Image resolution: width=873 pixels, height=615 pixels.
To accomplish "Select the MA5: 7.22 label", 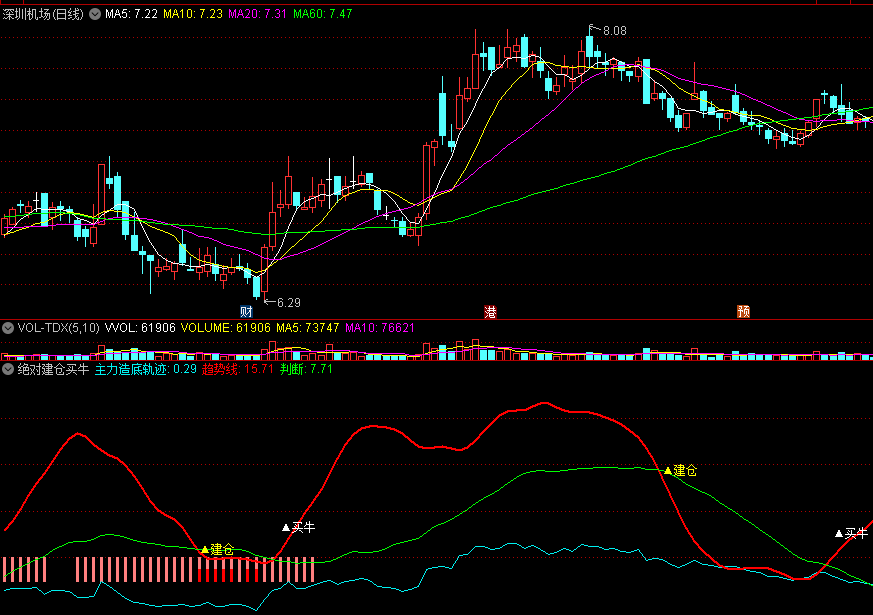I will pyautogui.click(x=131, y=14).
